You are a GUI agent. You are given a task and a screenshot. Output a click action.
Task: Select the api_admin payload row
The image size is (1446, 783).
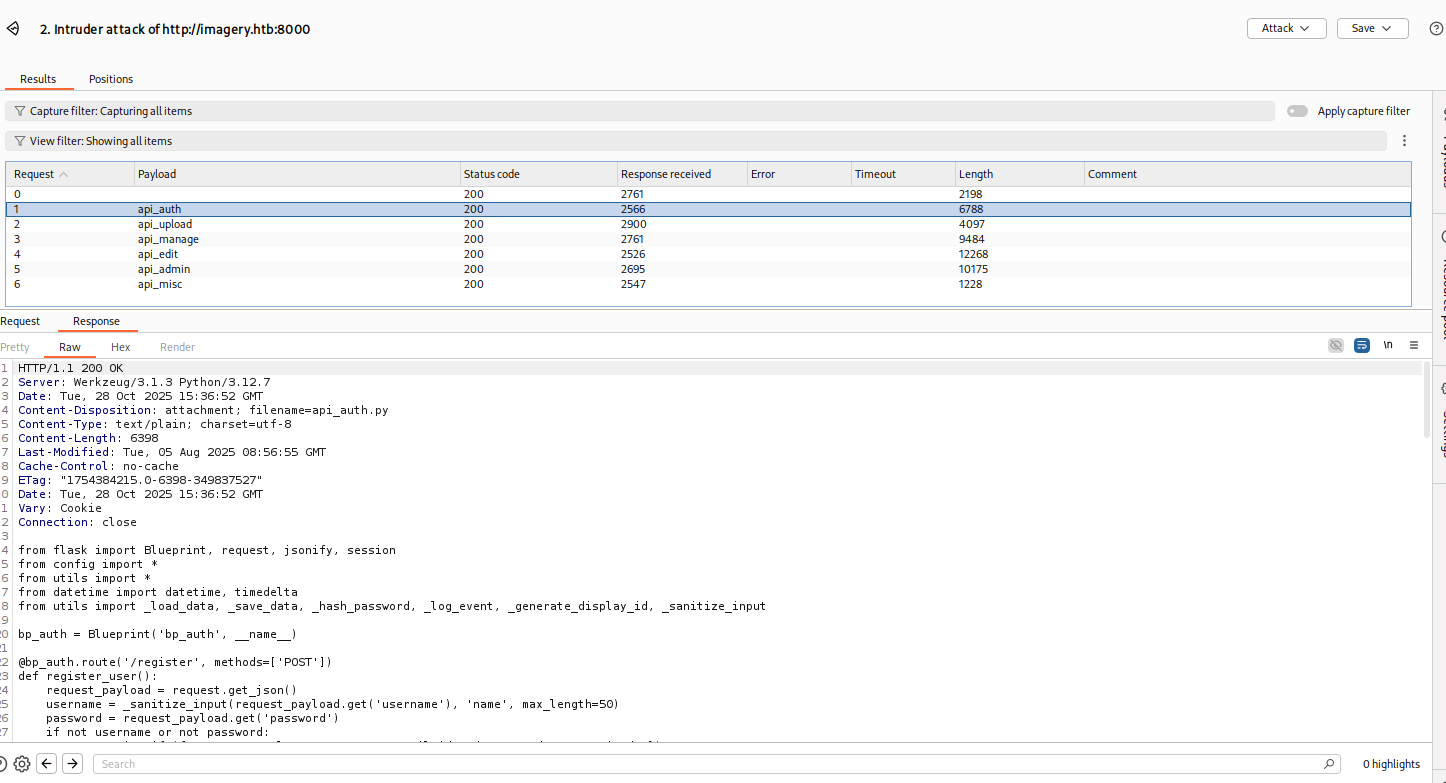tap(164, 269)
